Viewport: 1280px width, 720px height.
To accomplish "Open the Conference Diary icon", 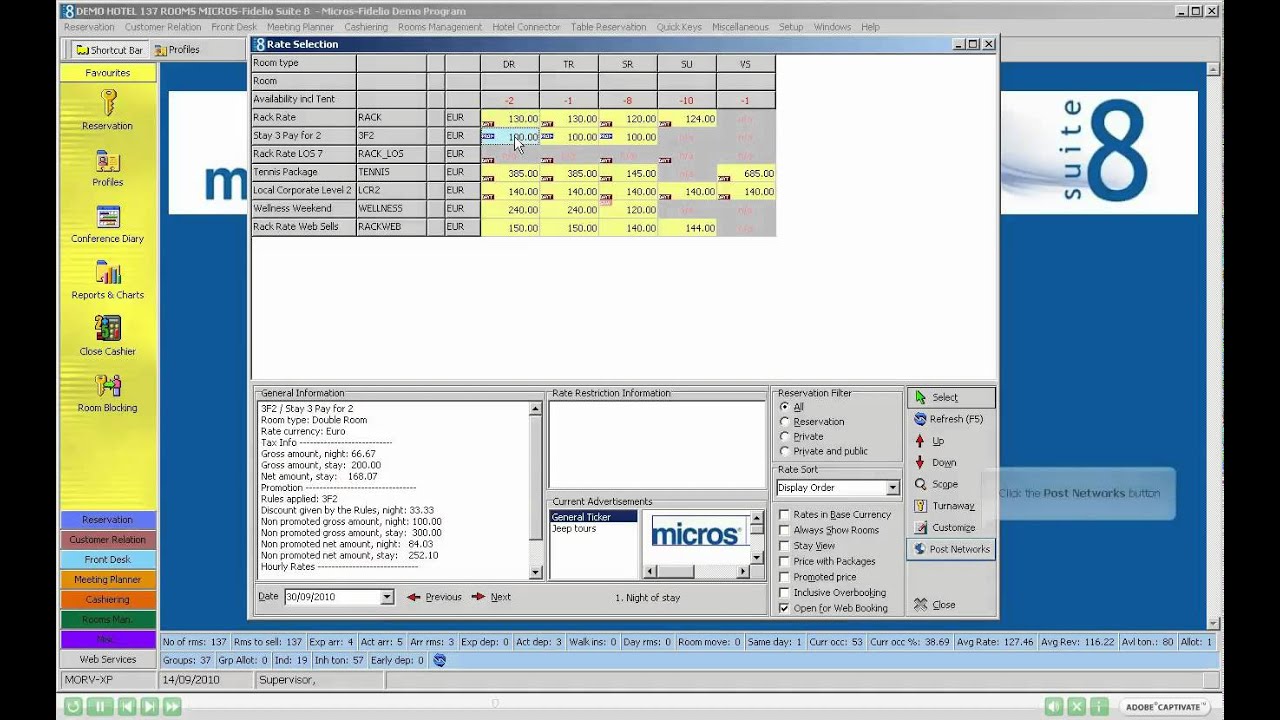I will tap(108, 217).
